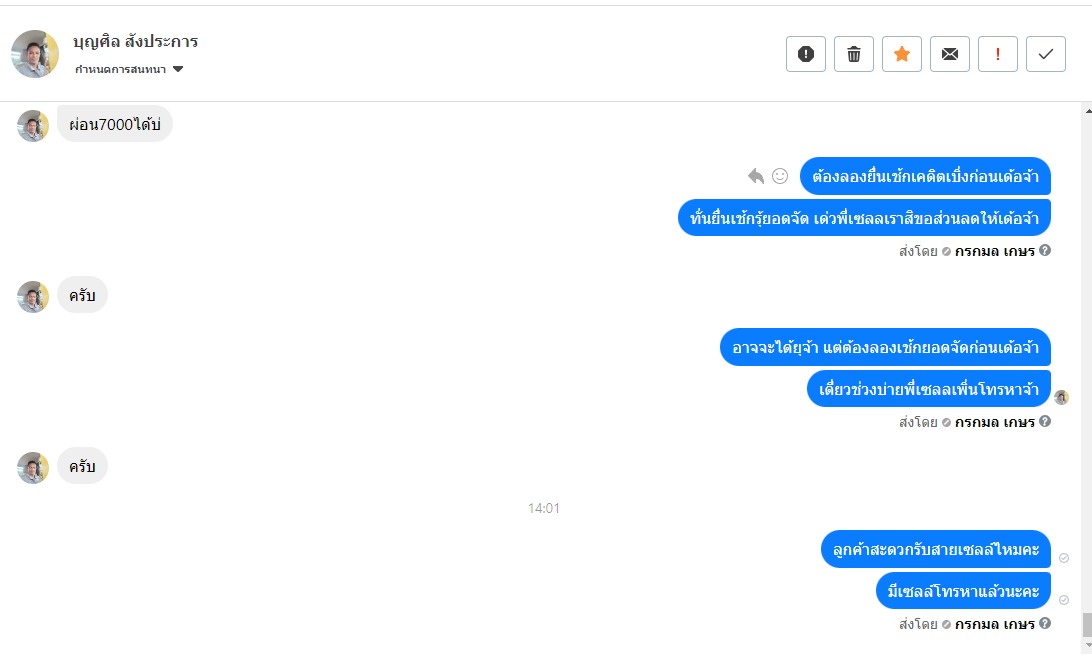This screenshot has height=665, width=1092.
Task: Open the กำหนดการสนทนา dropdown label
Action: point(120,69)
